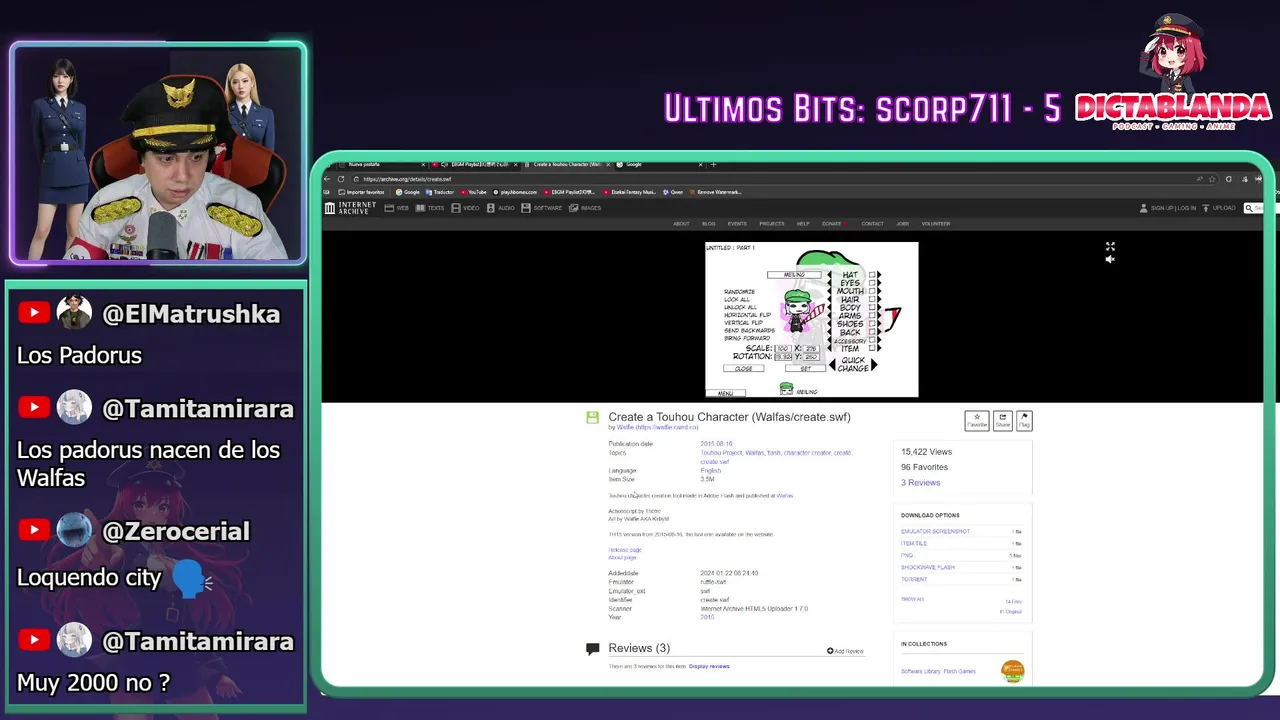Click the left arrow beside HAIR
The image size is (1280, 720).
830,299
